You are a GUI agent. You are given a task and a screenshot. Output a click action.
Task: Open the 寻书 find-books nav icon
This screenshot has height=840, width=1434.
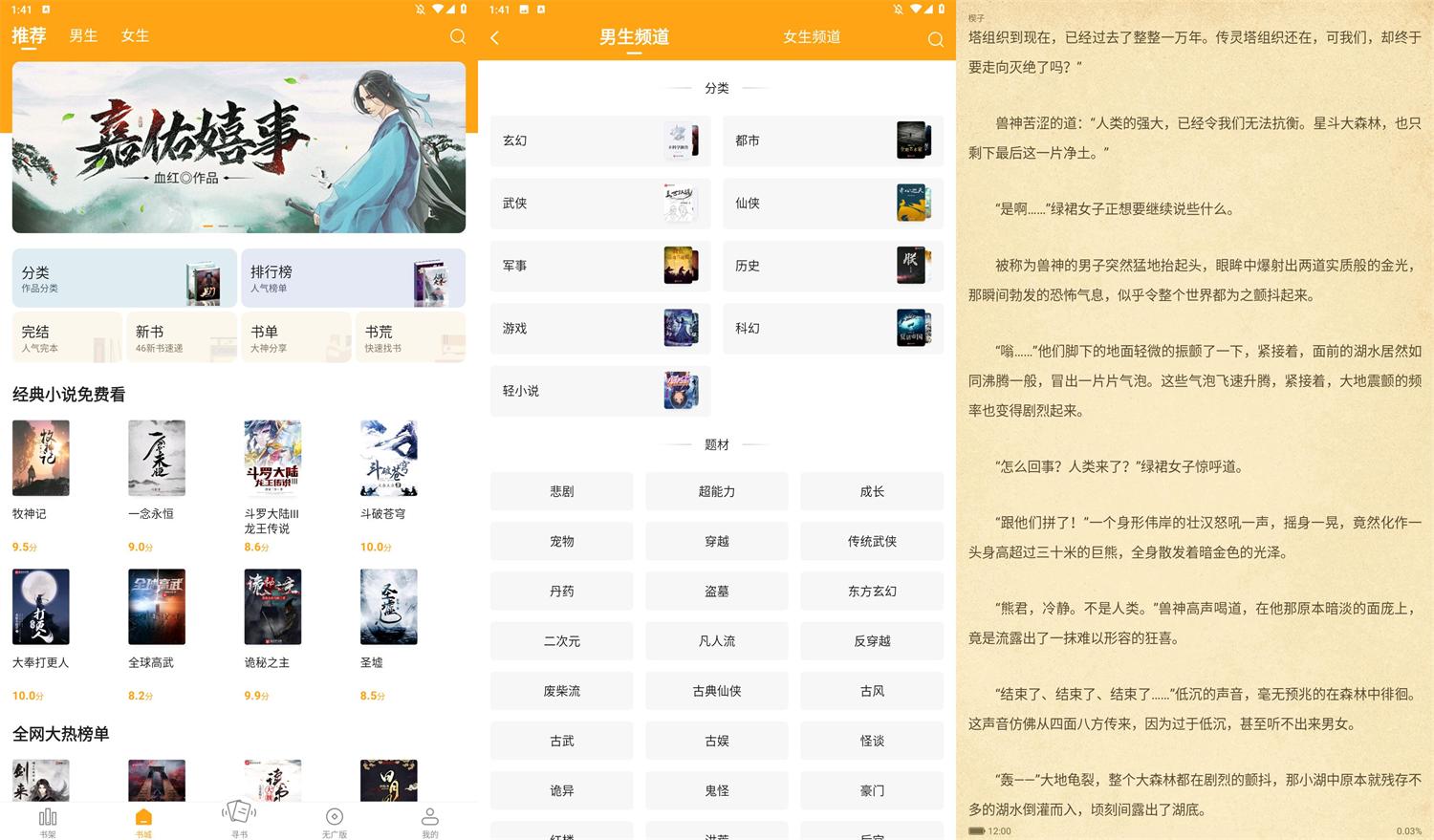pos(239,820)
